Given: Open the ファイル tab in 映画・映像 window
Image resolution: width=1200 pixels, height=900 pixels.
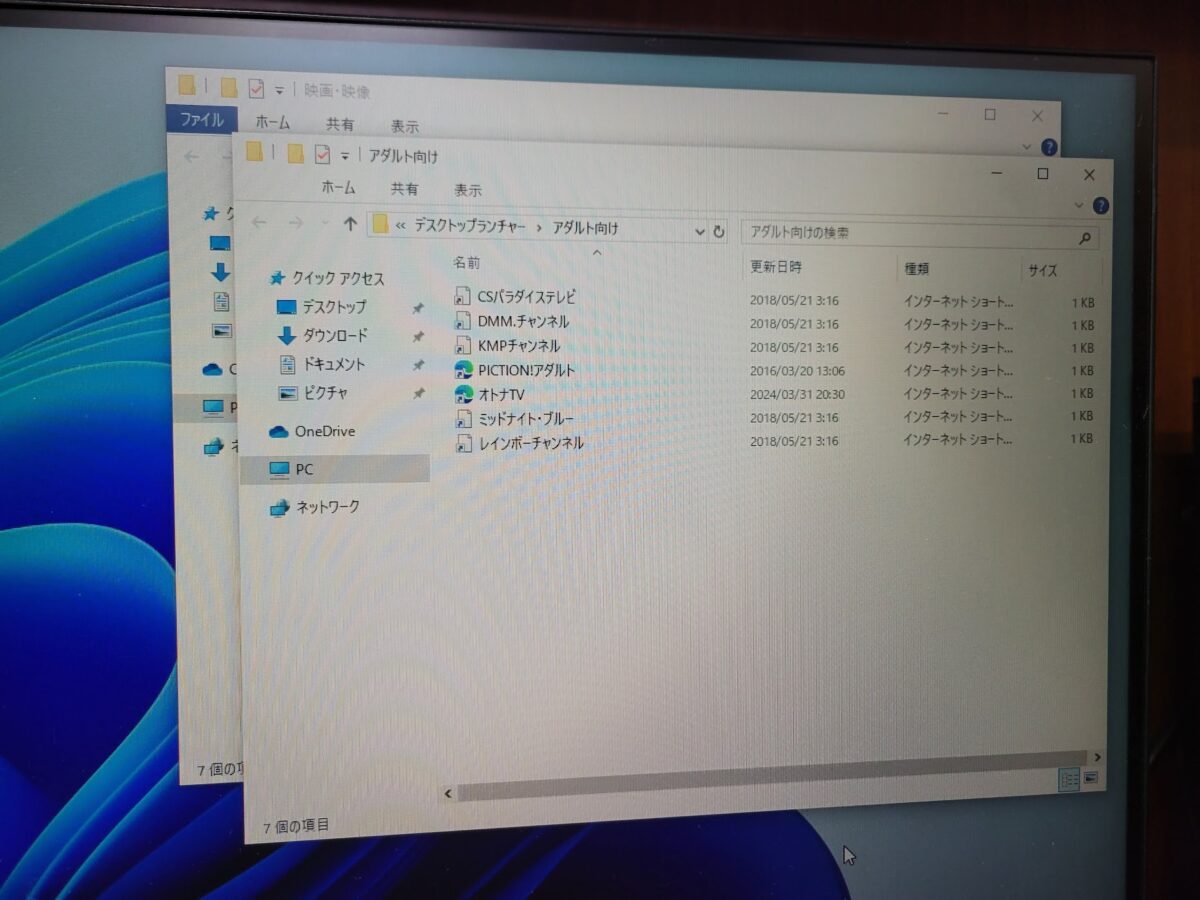Looking at the screenshot, I should point(201,119).
